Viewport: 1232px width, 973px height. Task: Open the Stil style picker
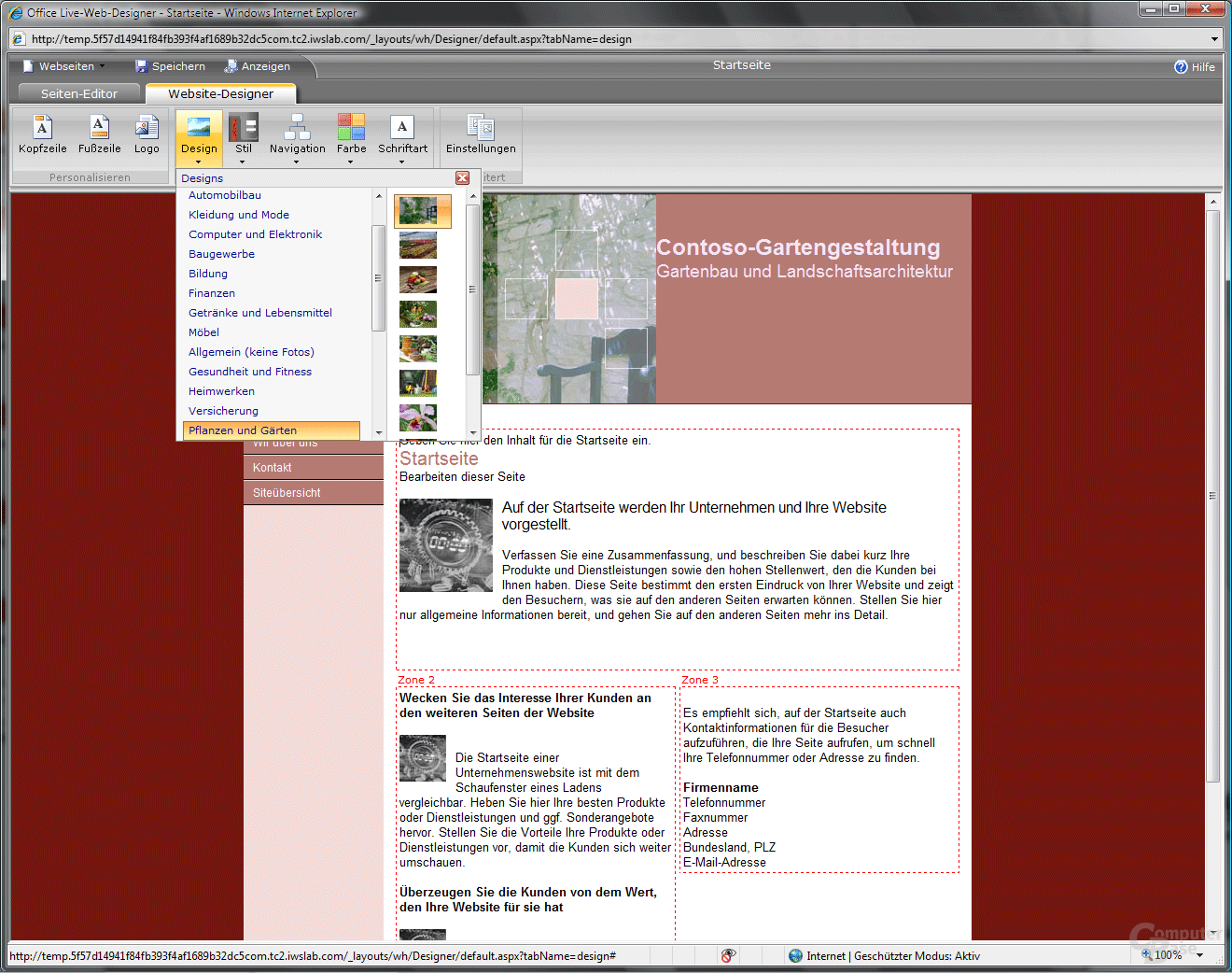(x=244, y=137)
